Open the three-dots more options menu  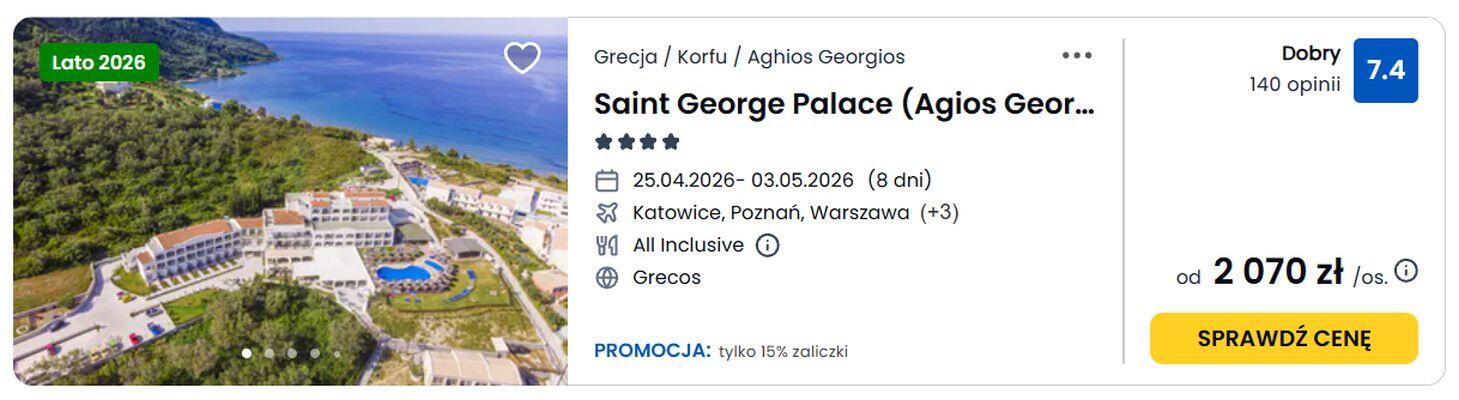point(1077,56)
